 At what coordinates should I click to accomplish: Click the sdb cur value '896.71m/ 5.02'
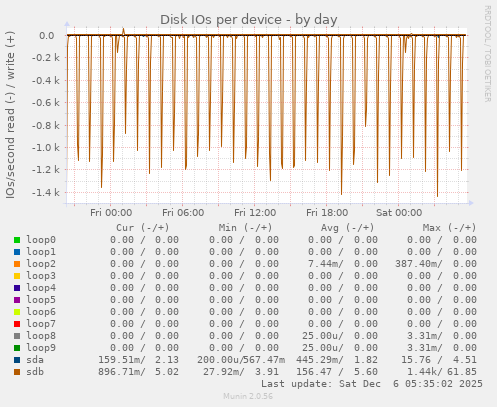pos(138,372)
